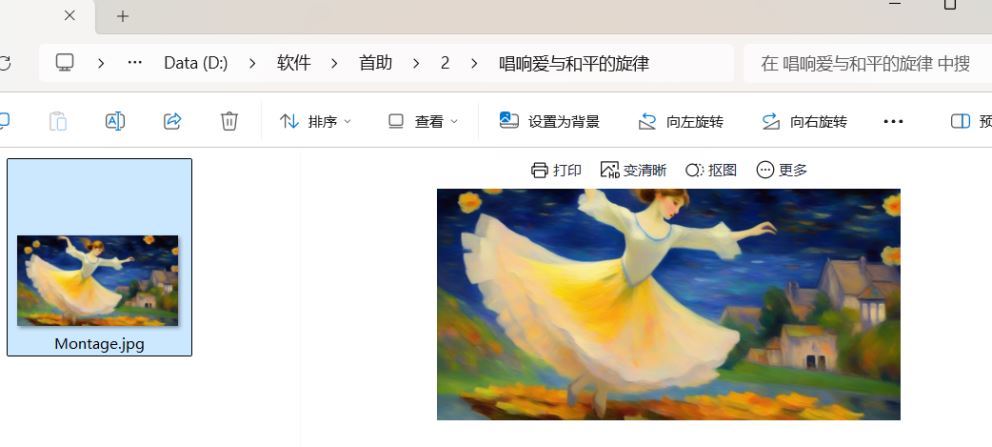
Task: Click the search box for 唱响爱与和平的旋律
Action: click(867, 63)
